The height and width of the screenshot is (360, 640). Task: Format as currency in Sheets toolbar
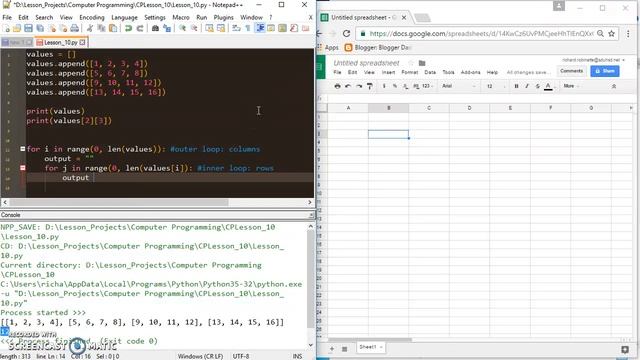click(384, 86)
